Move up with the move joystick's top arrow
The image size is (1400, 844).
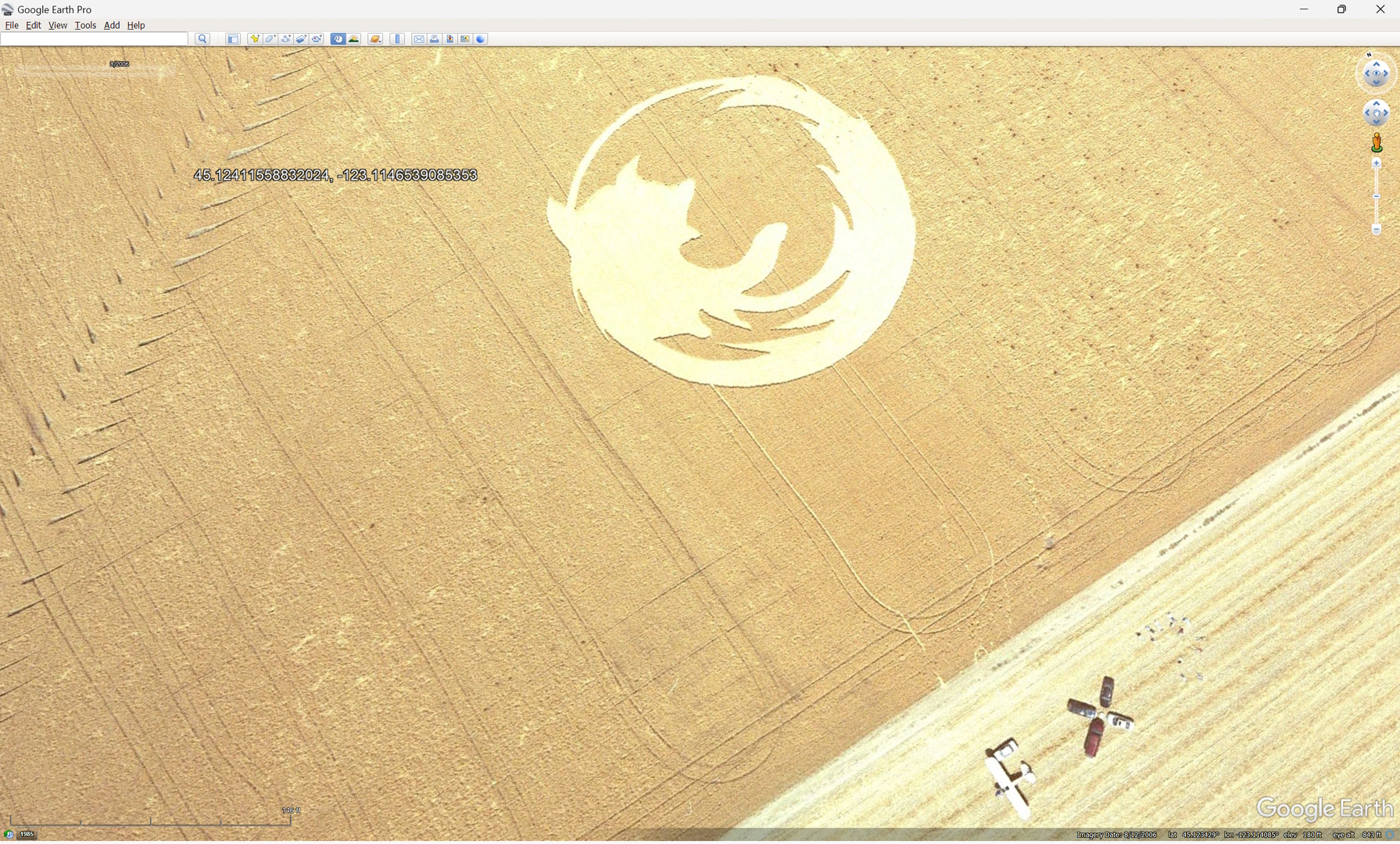click(1377, 104)
